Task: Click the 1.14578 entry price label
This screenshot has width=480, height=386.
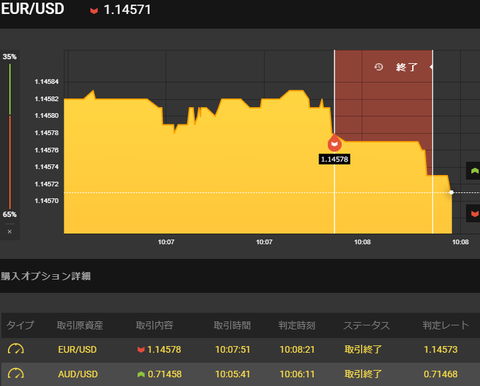Action: [x=334, y=159]
